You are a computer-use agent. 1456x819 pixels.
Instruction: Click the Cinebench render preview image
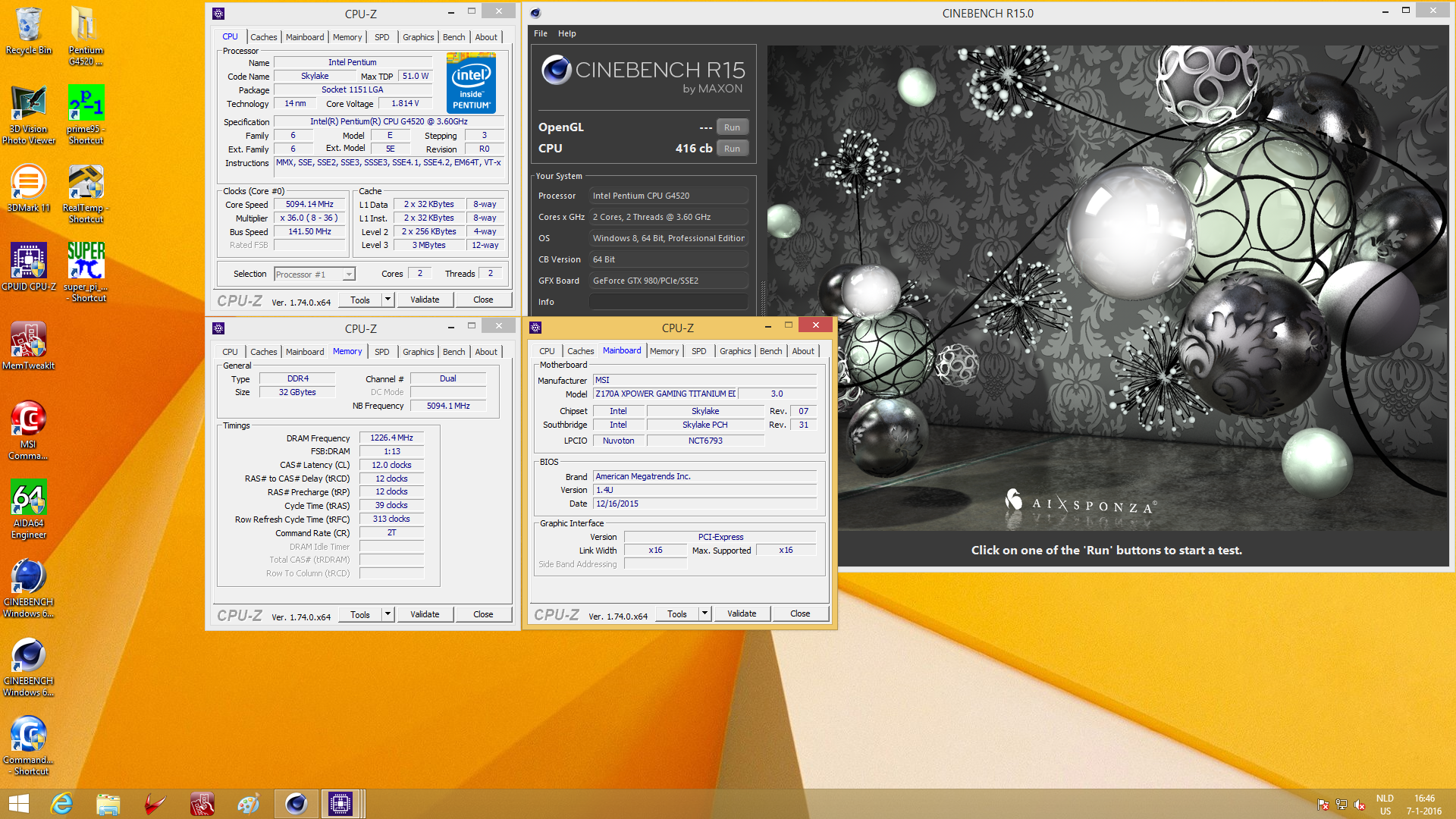1108,288
